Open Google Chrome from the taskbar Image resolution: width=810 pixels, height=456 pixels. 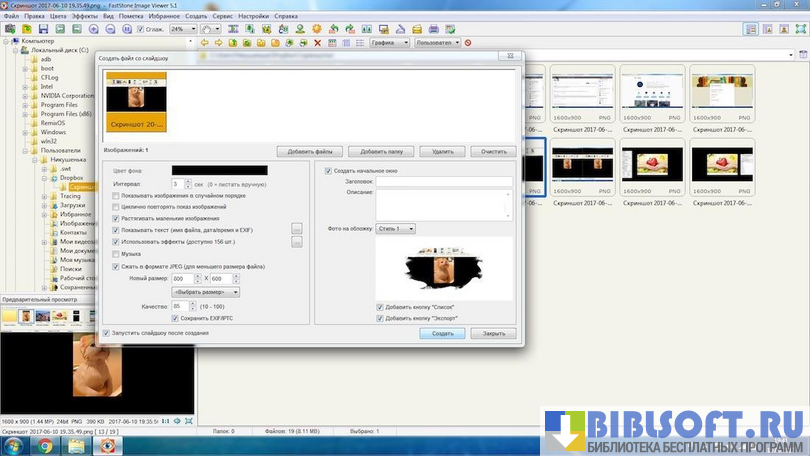(x=45, y=446)
